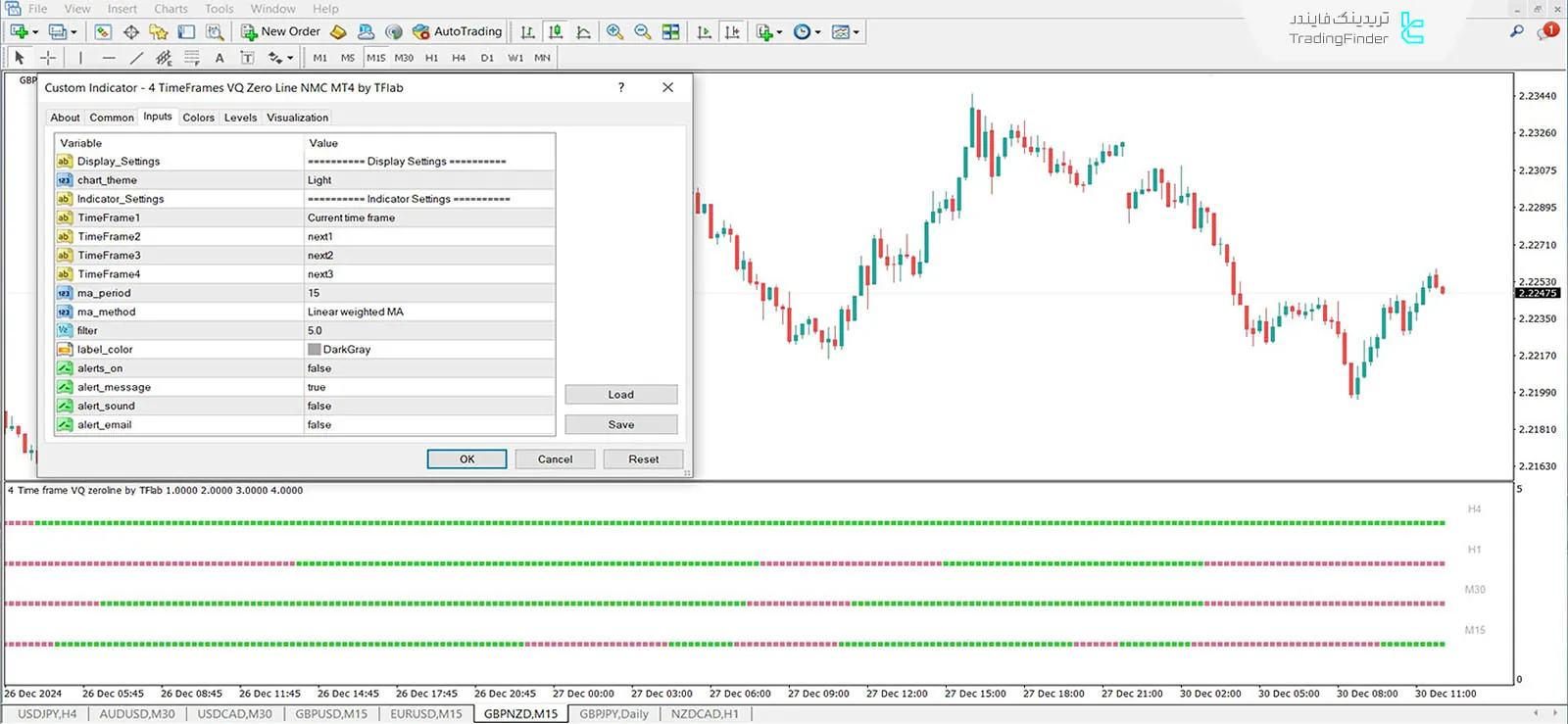
Task: Open the MetaEditor icon
Action: (338, 31)
